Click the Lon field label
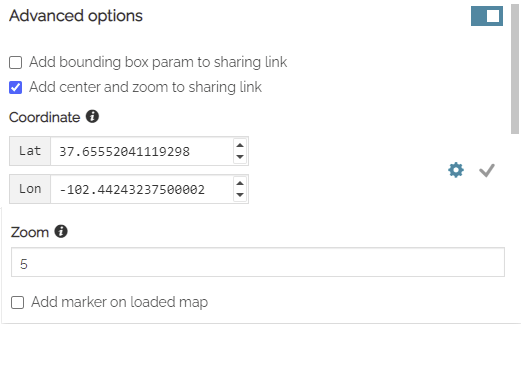Viewport: 521px width, 368px height. coord(30,189)
